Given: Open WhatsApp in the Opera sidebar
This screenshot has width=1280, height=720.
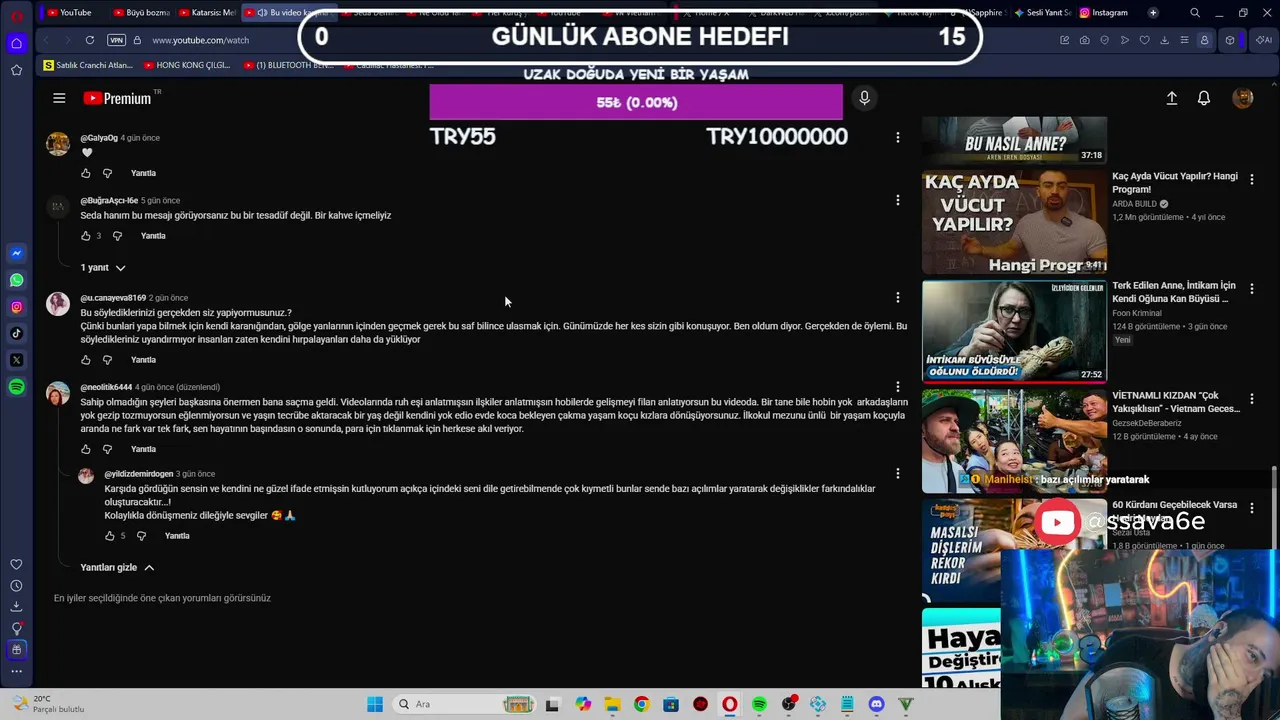Looking at the screenshot, I should [17, 280].
